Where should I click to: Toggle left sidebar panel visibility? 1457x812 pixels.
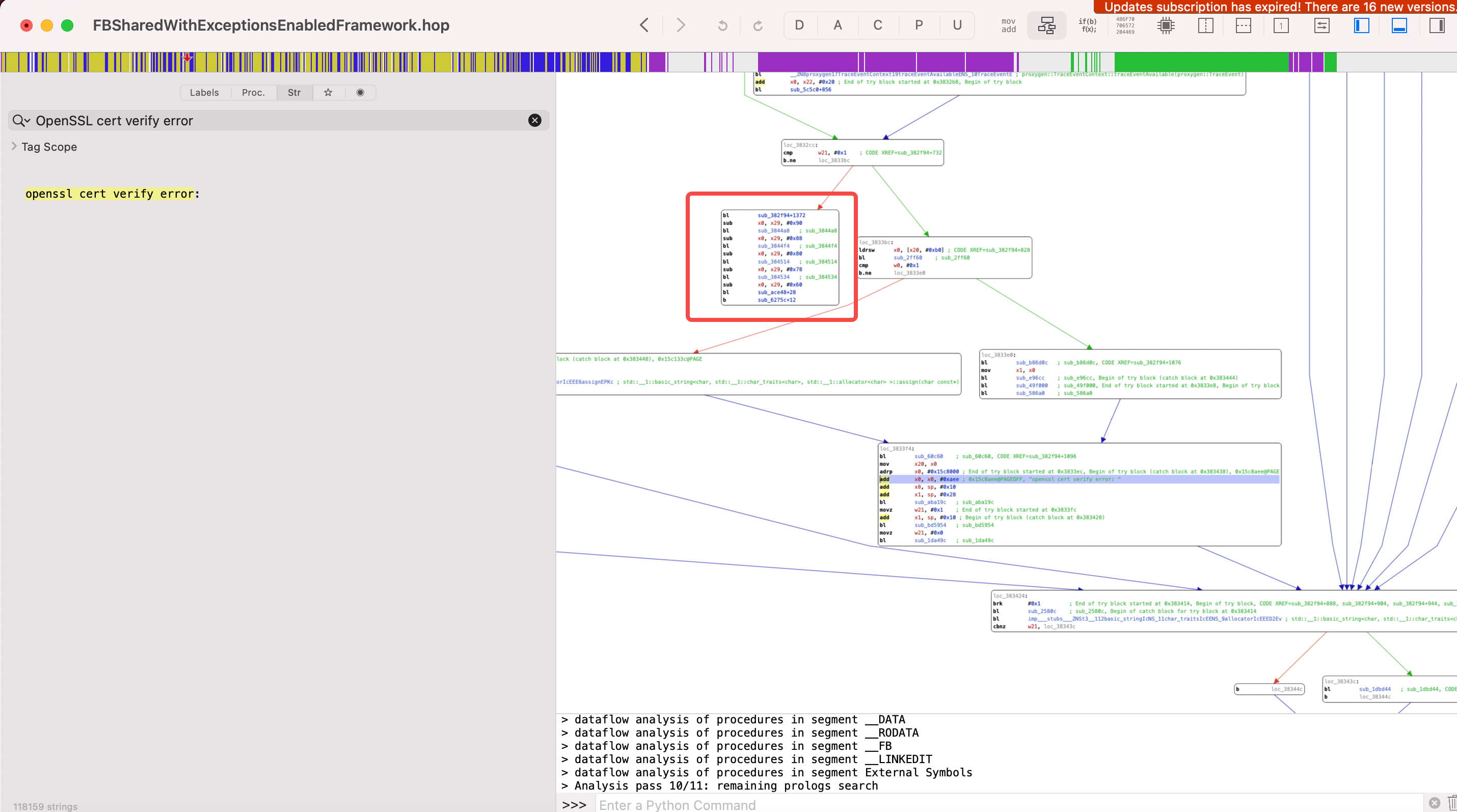(1361, 25)
